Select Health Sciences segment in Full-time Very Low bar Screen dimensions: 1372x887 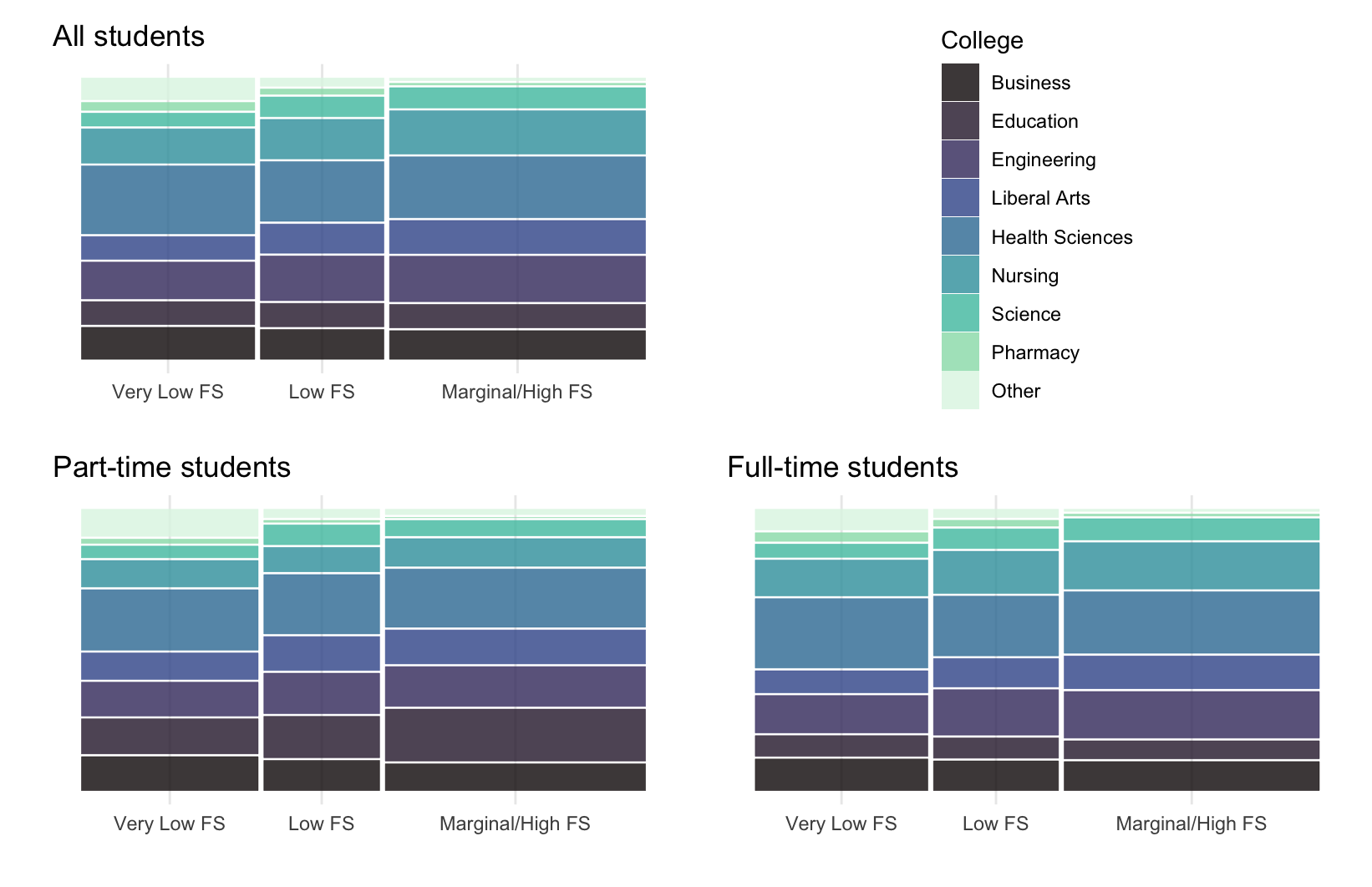[841, 633]
